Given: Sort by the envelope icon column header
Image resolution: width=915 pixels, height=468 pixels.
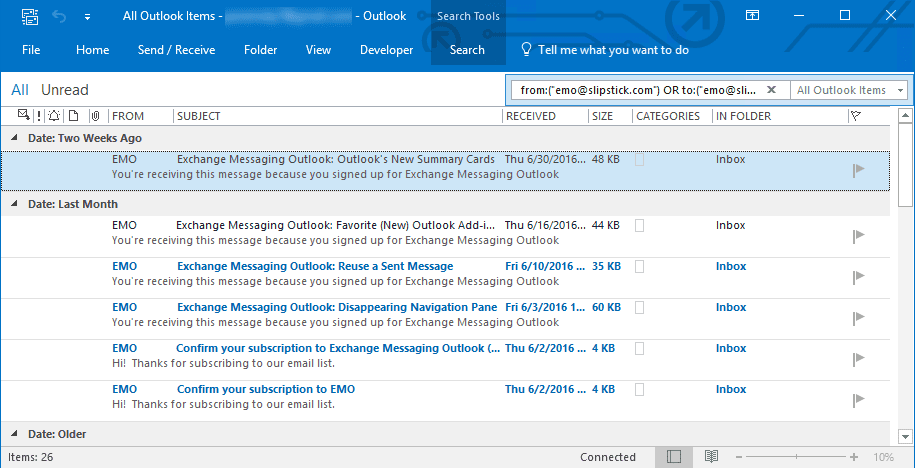Looking at the screenshot, I should coord(25,116).
